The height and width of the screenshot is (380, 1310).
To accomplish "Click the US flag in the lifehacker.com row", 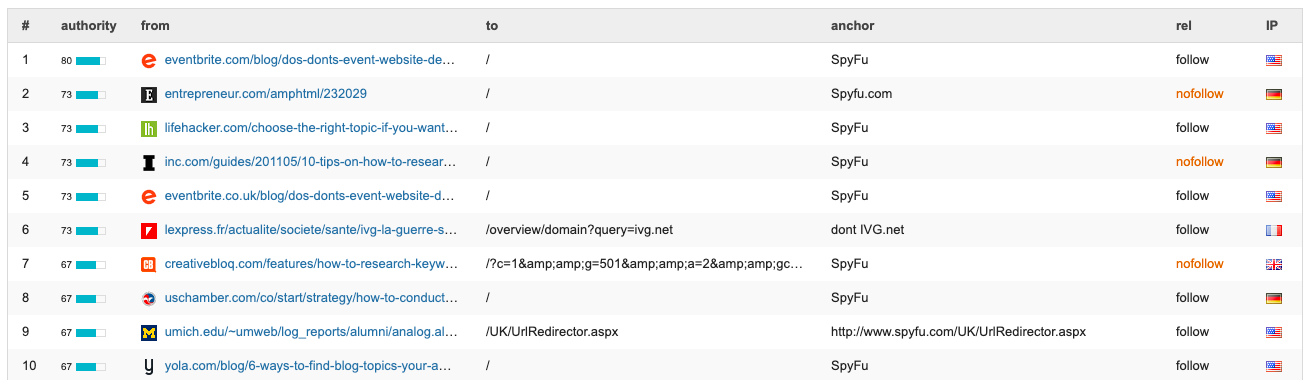I will pyautogui.click(x=1273, y=128).
